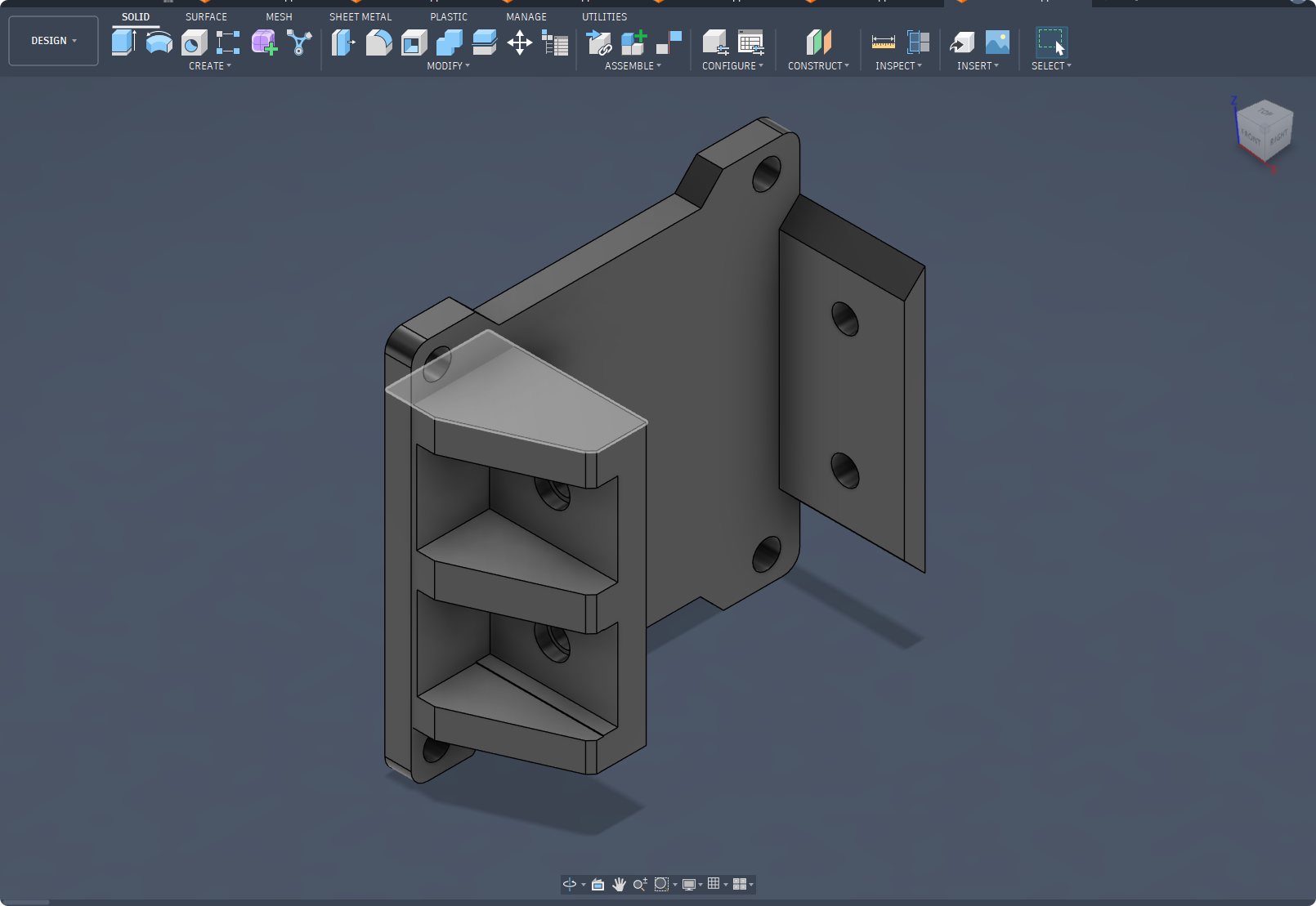Expand the CONFIGURE menu dropdown
1316x906 pixels.
click(x=733, y=66)
